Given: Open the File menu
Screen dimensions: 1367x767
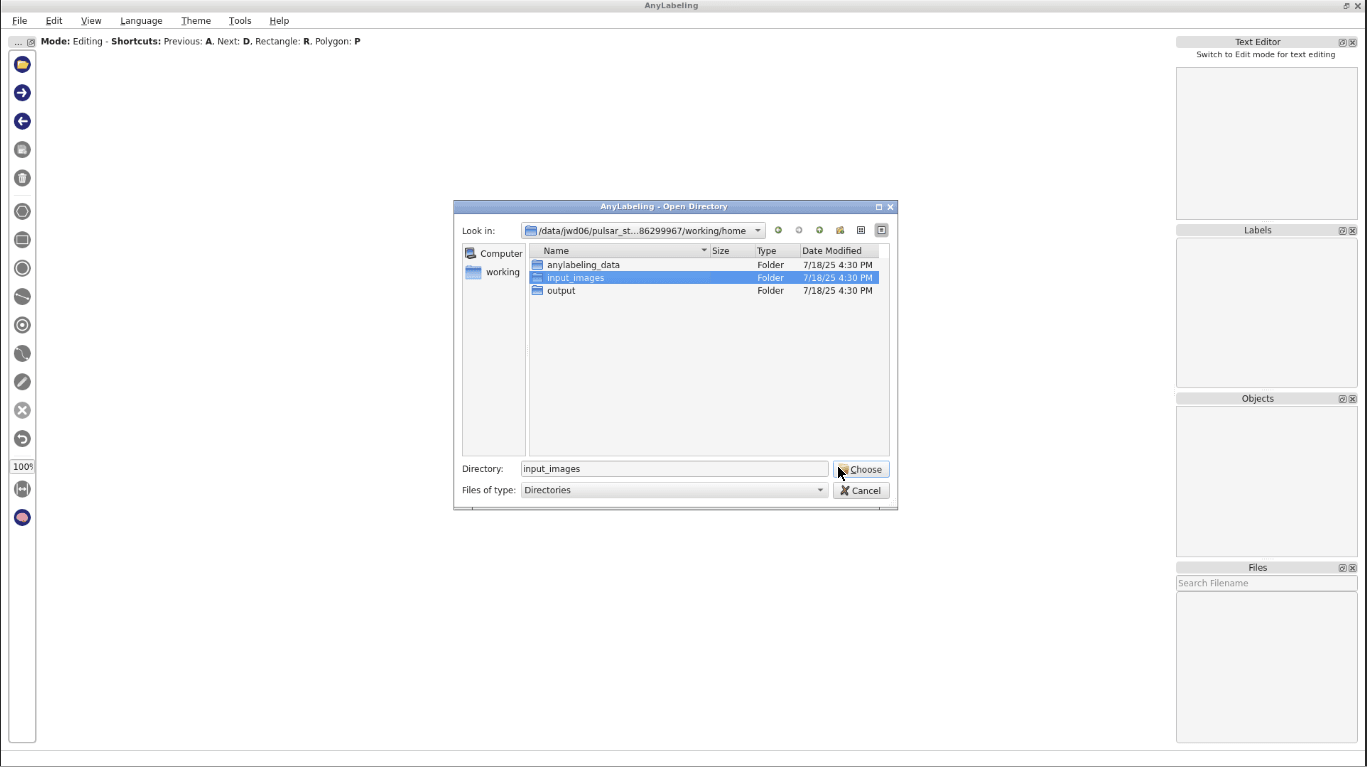Looking at the screenshot, I should point(20,21).
